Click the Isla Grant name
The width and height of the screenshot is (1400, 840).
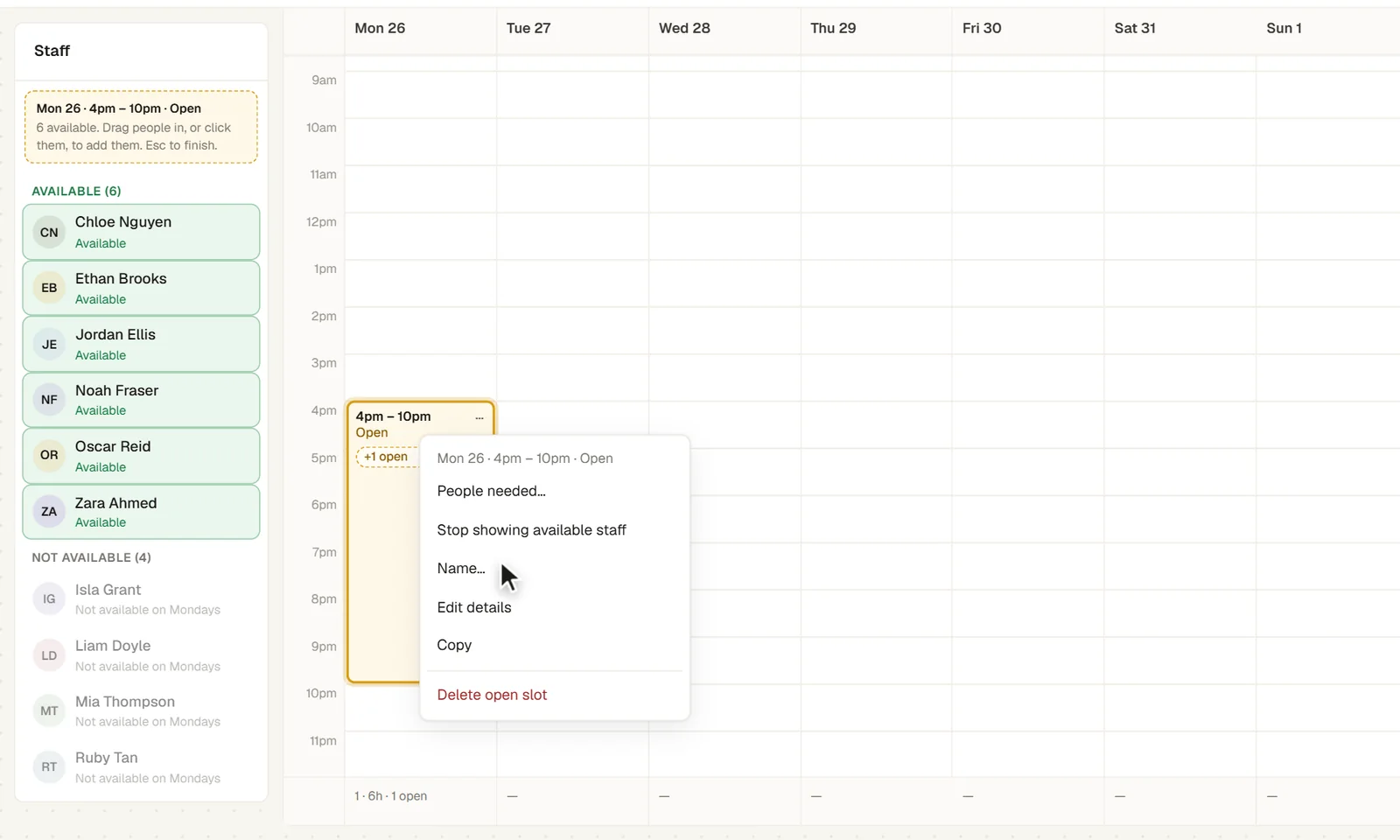click(x=108, y=590)
